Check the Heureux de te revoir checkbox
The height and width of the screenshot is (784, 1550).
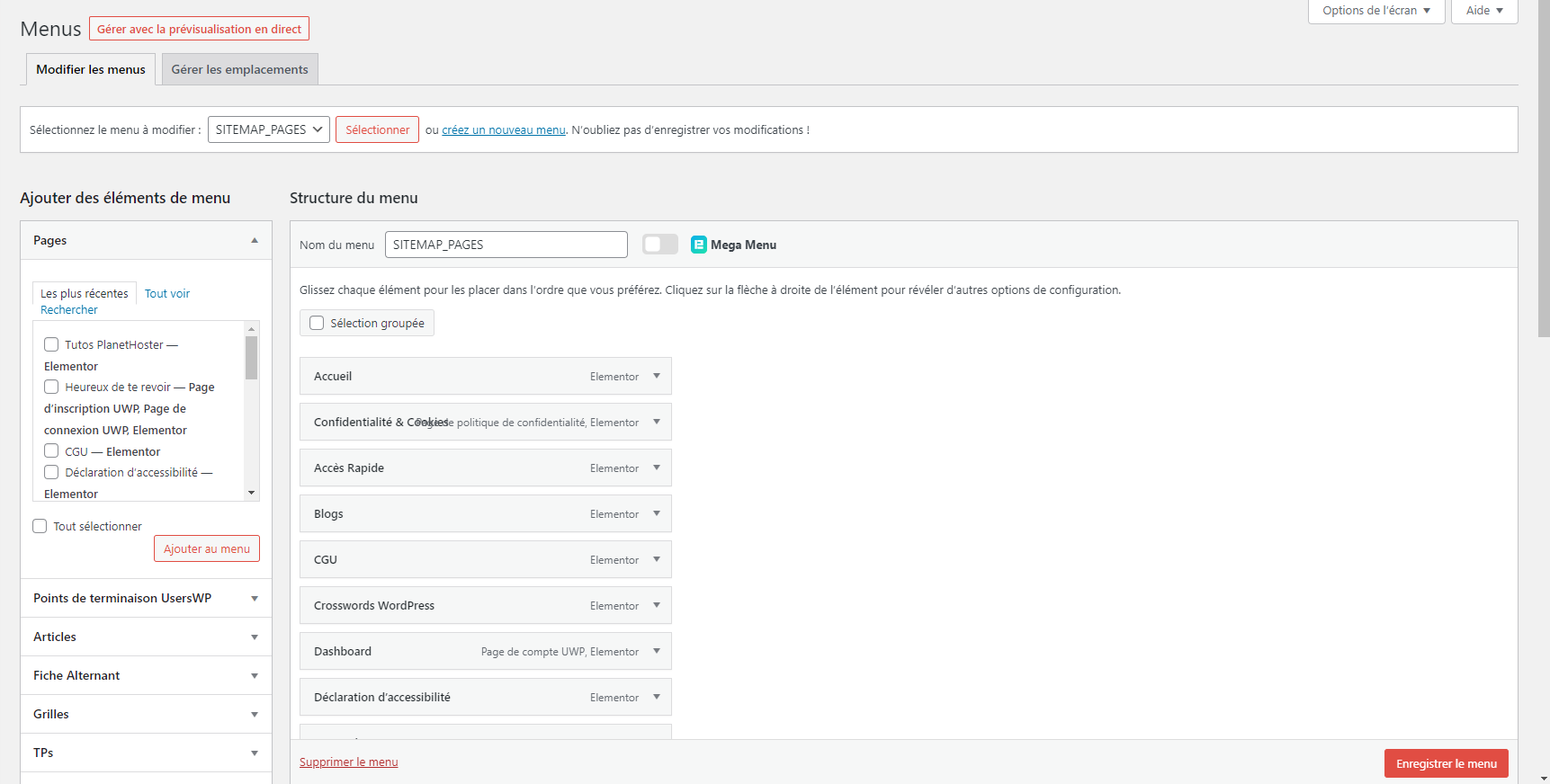(51, 387)
